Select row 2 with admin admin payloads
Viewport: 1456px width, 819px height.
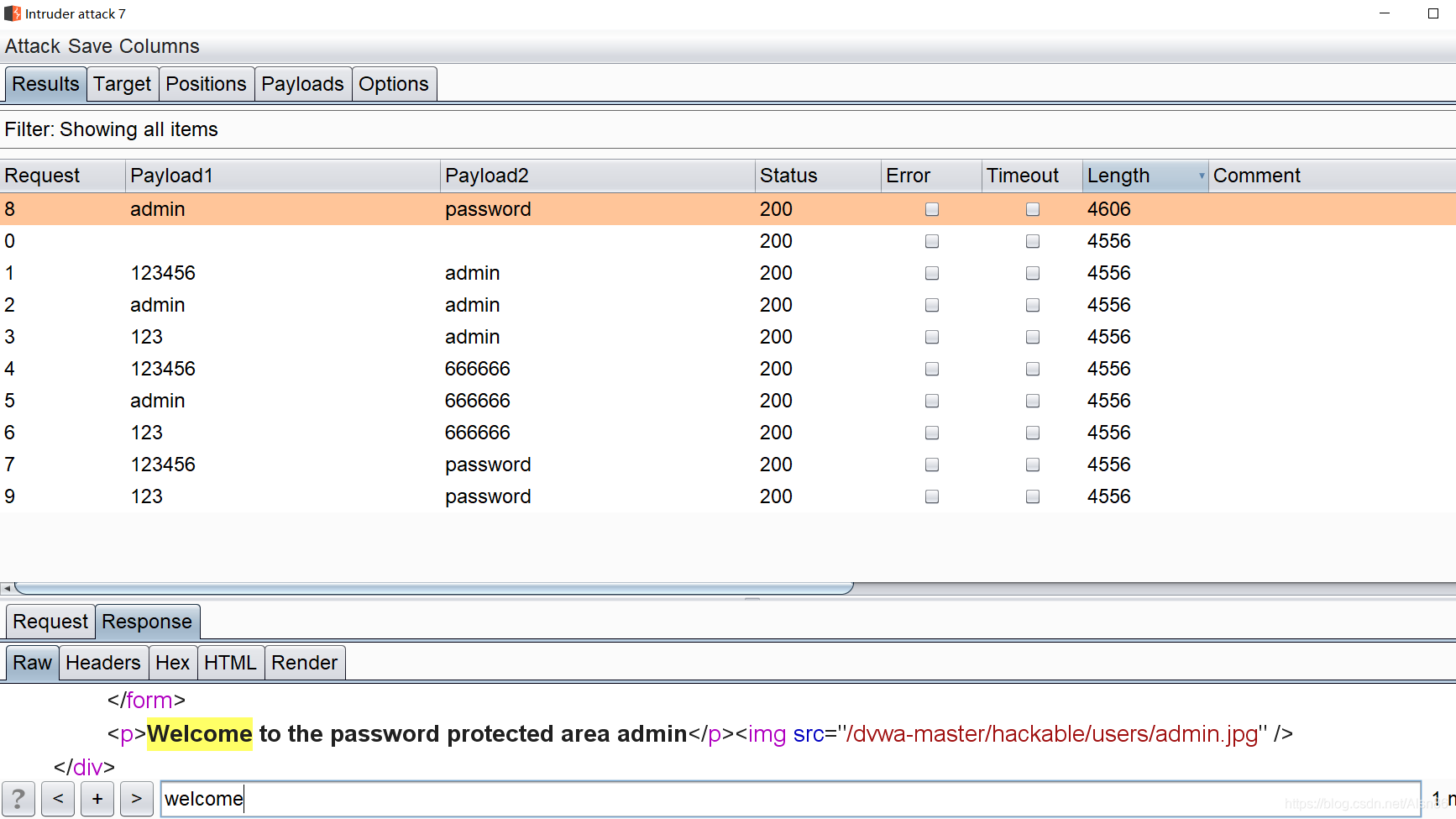[728, 305]
